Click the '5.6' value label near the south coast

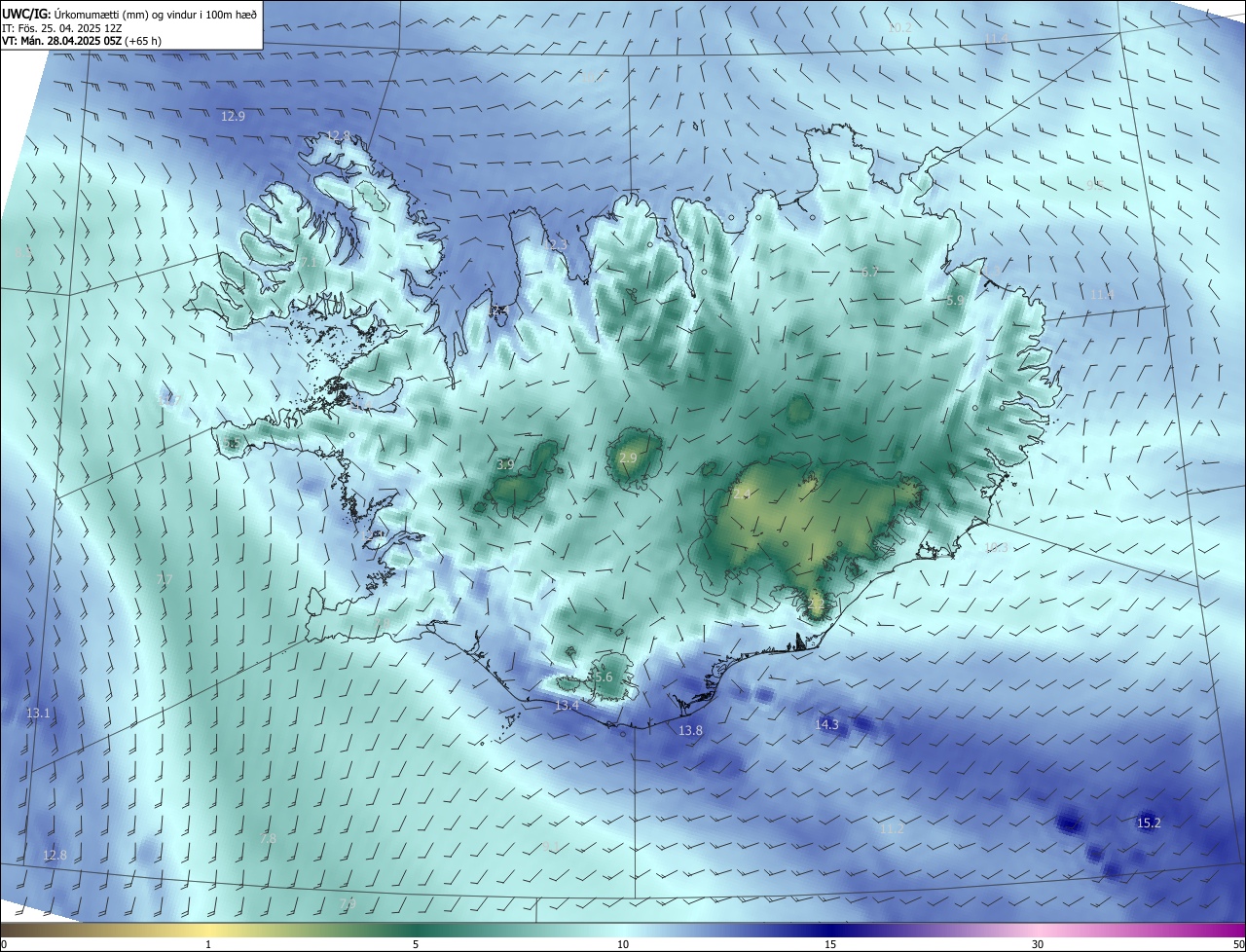[604, 677]
